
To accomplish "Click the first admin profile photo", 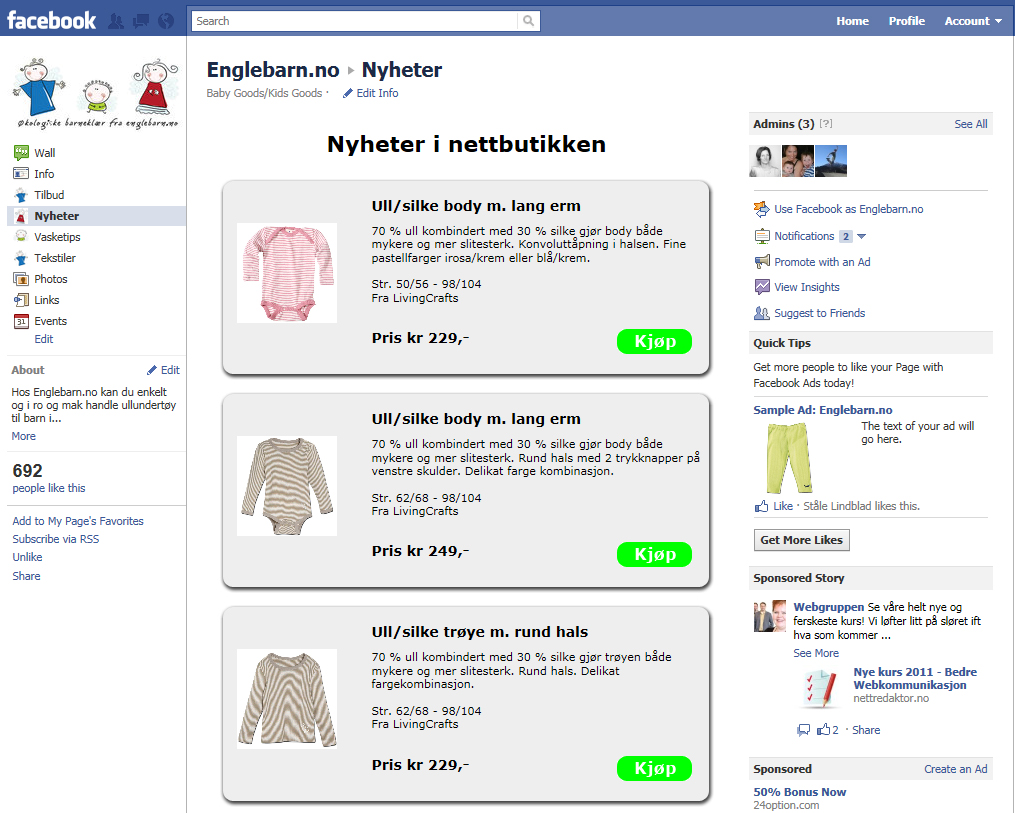I will (x=765, y=161).
